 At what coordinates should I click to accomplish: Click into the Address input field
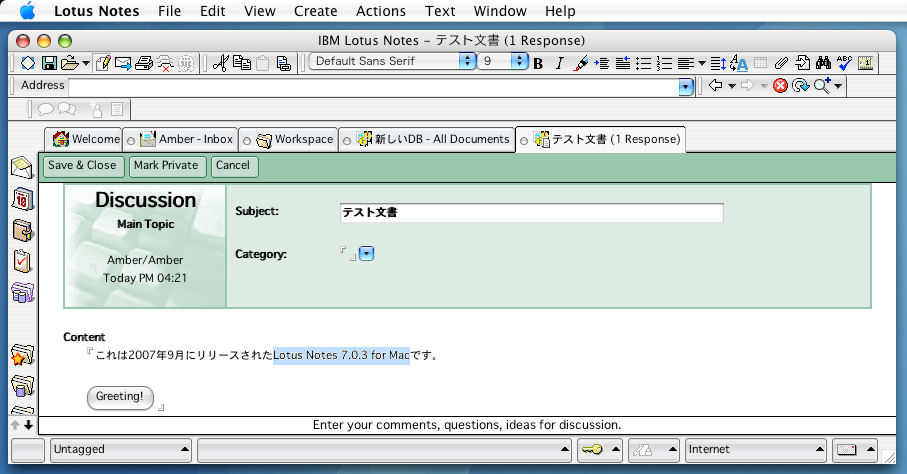pos(374,87)
